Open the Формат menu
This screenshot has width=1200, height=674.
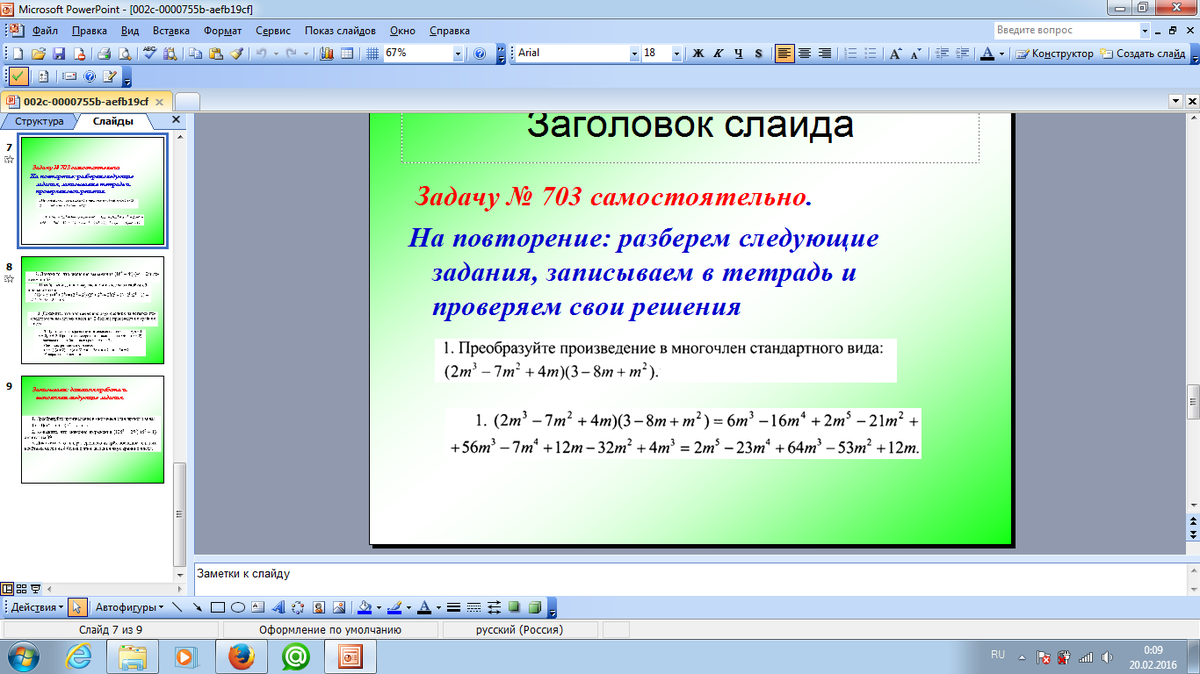pyautogui.click(x=222, y=30)
